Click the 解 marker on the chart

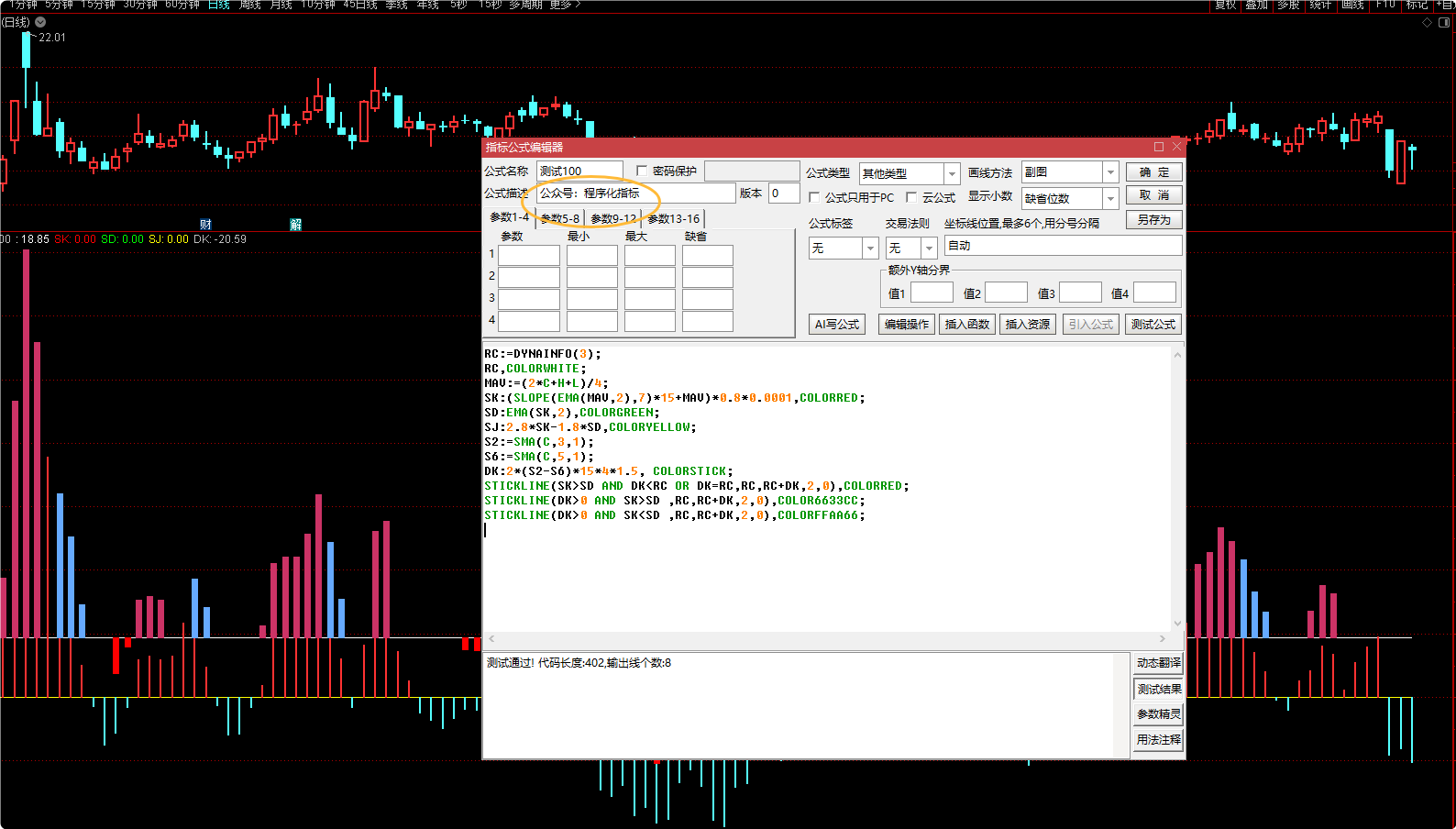[295, 225]
